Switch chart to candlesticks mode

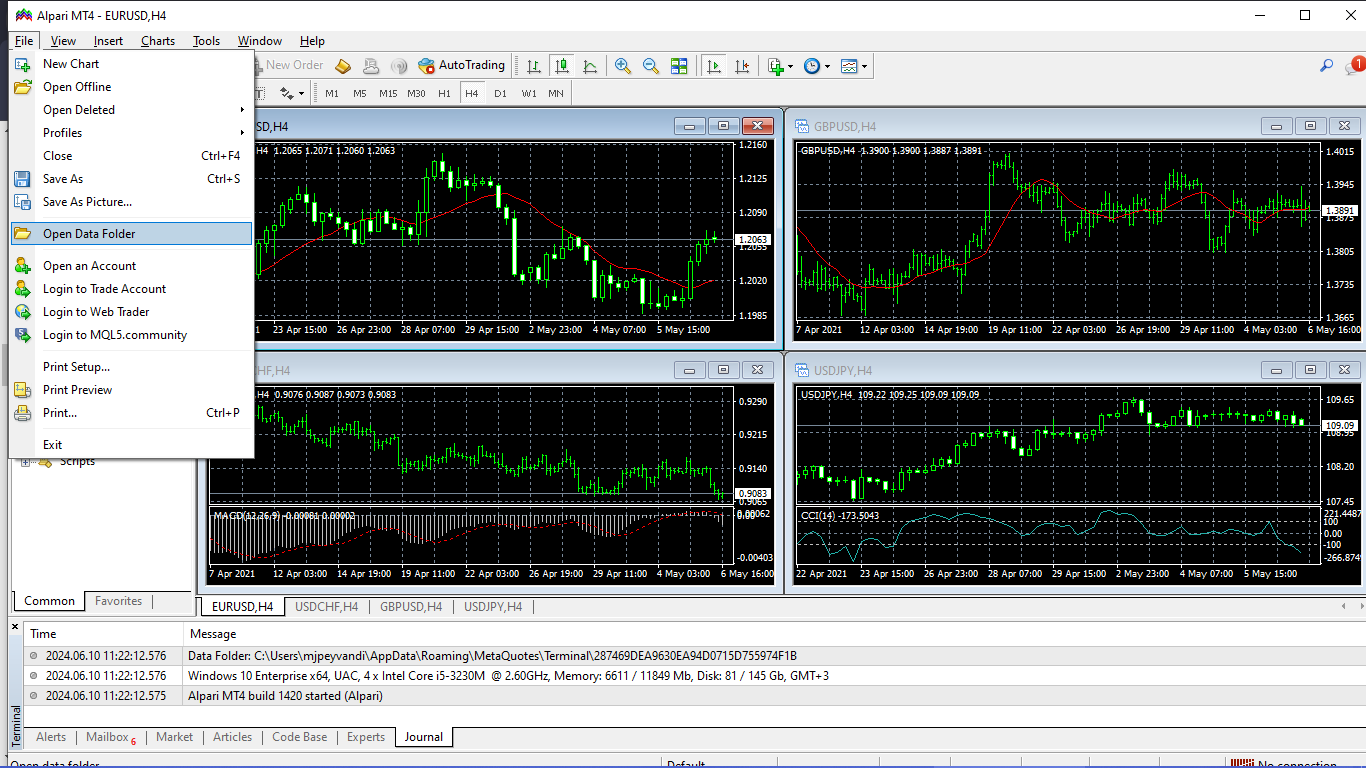562,66
